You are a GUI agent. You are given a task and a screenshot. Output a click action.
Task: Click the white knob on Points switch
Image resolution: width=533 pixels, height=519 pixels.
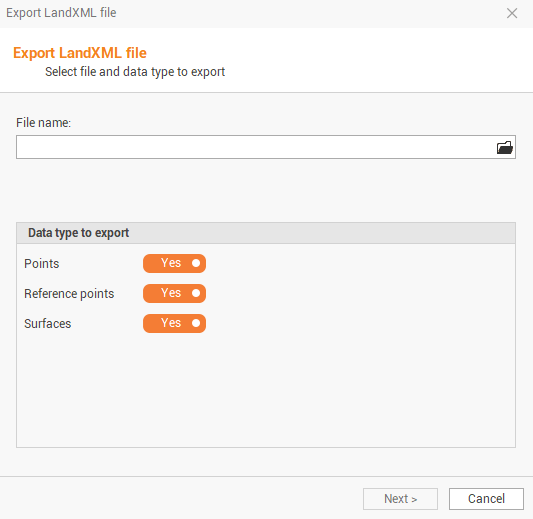click(x=196, y=263)
